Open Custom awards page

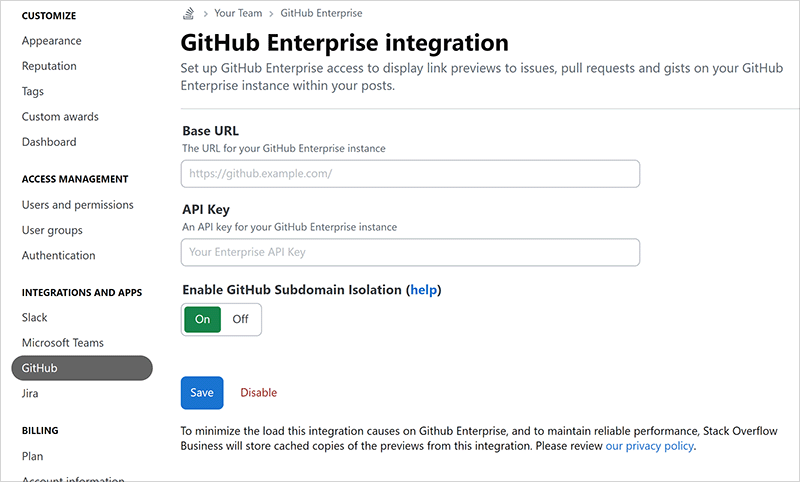coord(60,117)
